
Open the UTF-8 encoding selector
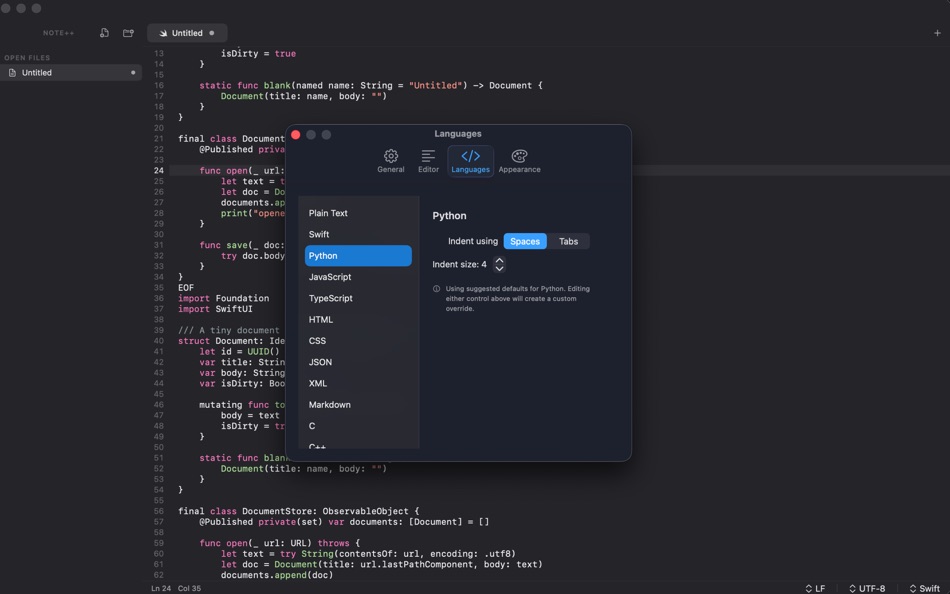click(x=867, y=589)
